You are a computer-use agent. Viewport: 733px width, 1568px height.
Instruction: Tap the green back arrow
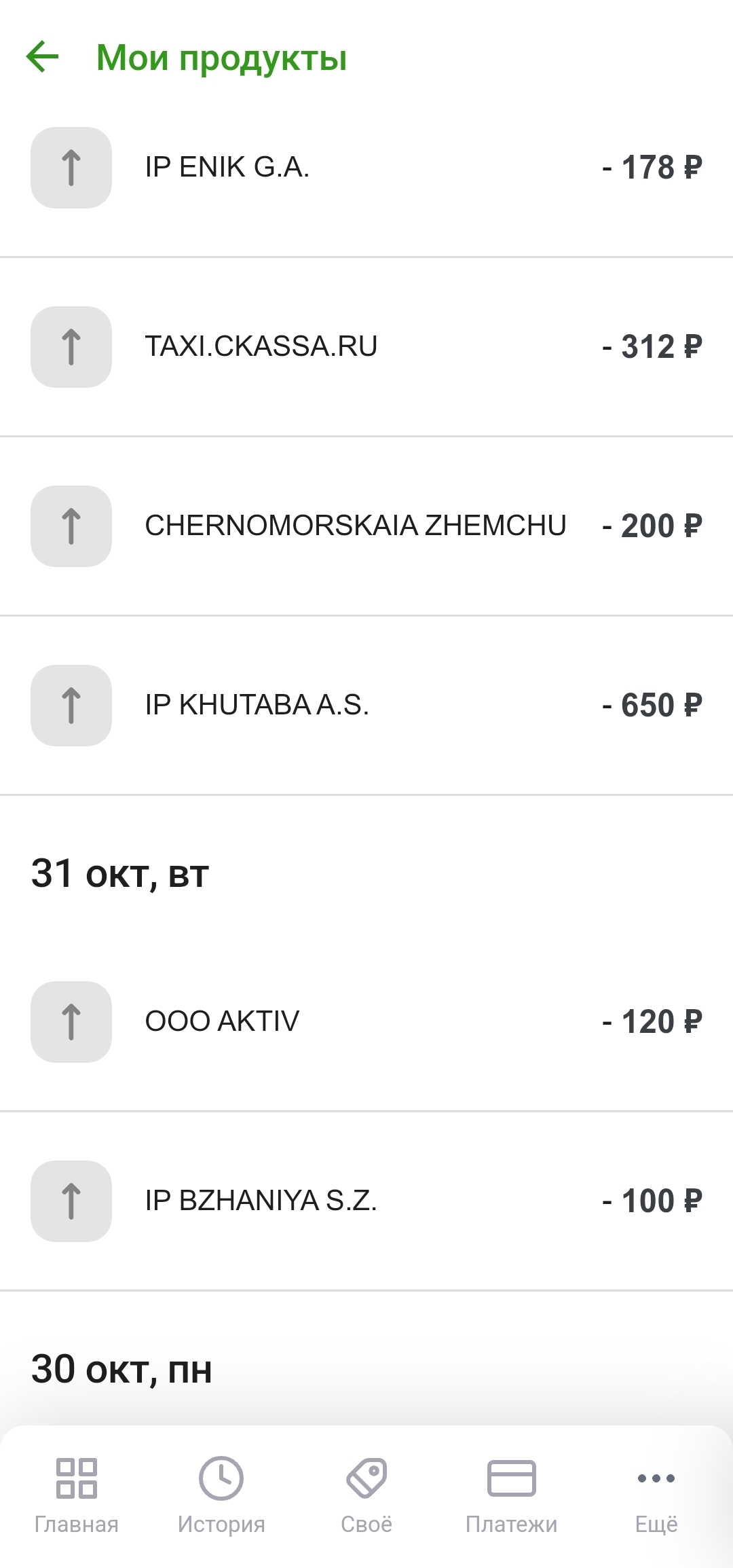point(43,56)
